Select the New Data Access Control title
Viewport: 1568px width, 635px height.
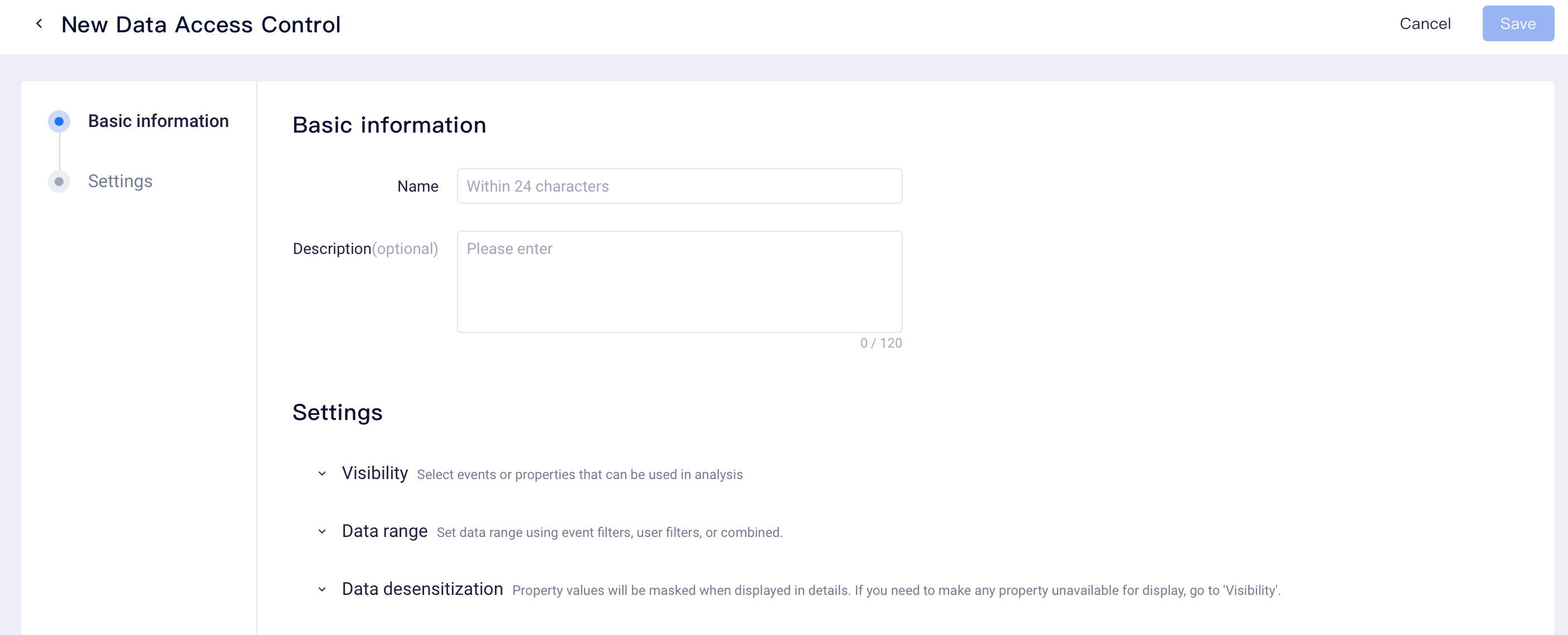(201, 25)
